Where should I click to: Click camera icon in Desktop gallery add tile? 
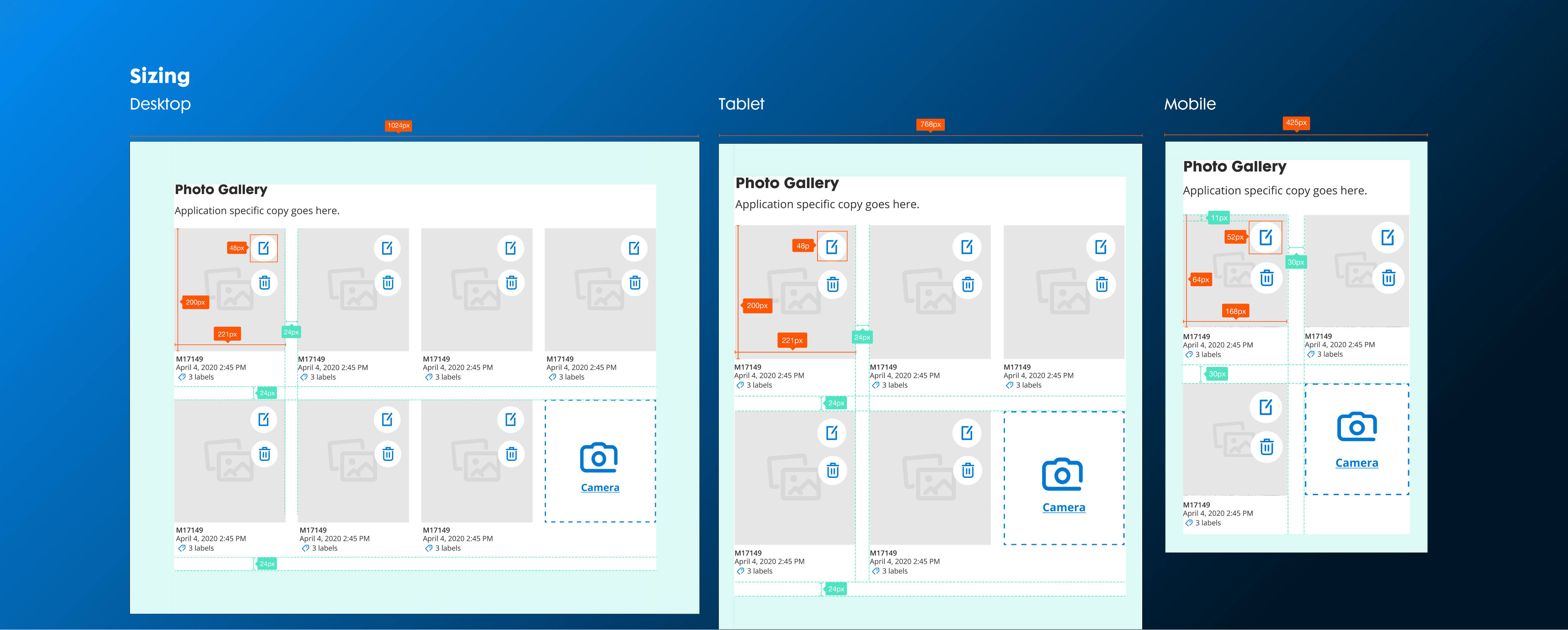point(599,458)
